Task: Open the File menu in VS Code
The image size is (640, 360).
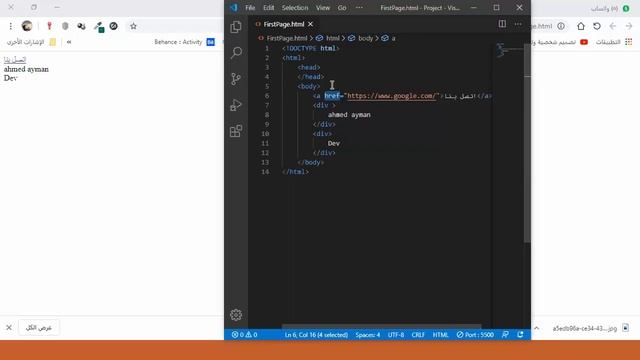Action: pyautogui.click(x=250, y=8)
